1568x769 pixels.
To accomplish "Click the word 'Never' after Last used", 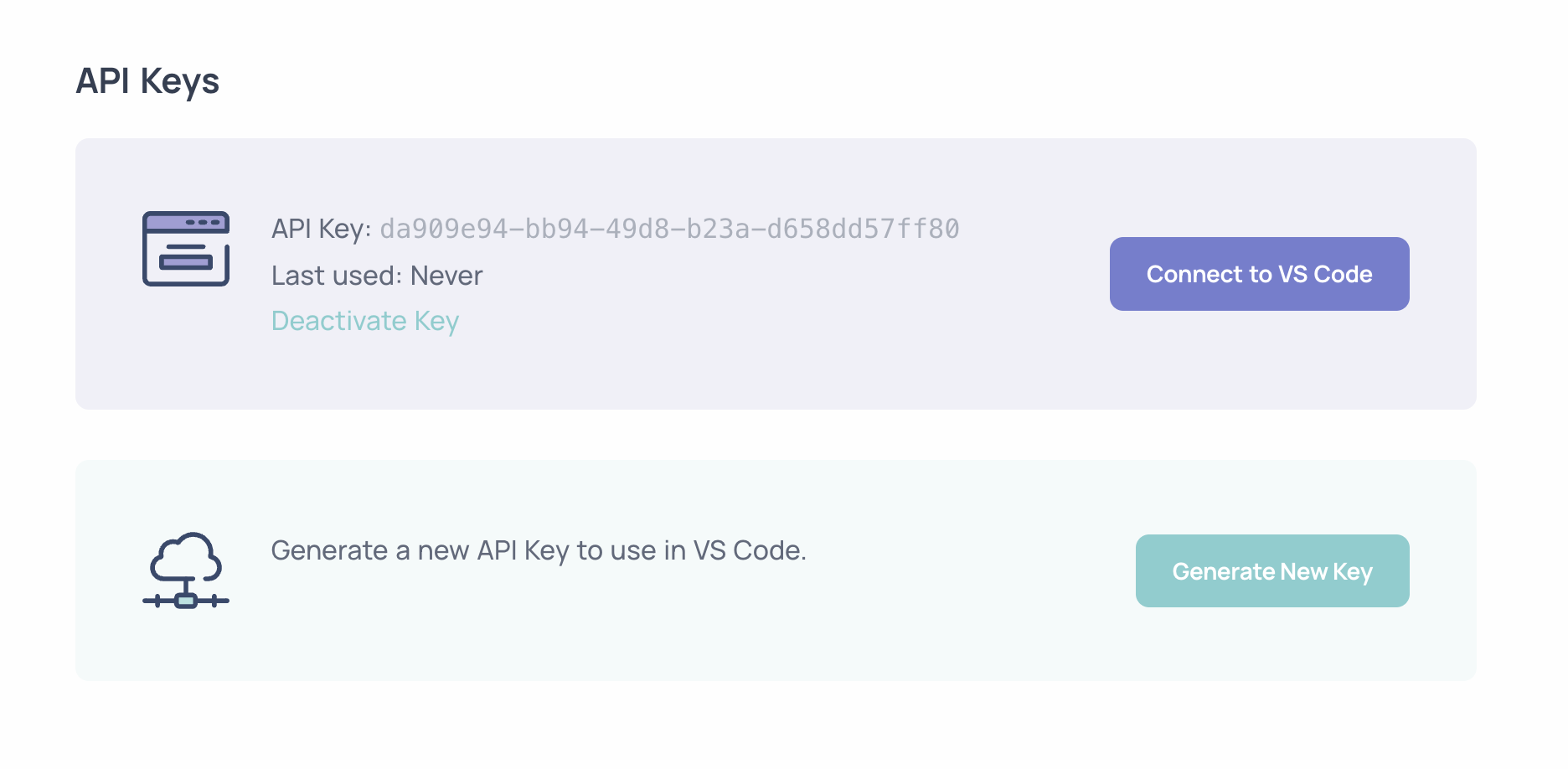I will [446, 276].
